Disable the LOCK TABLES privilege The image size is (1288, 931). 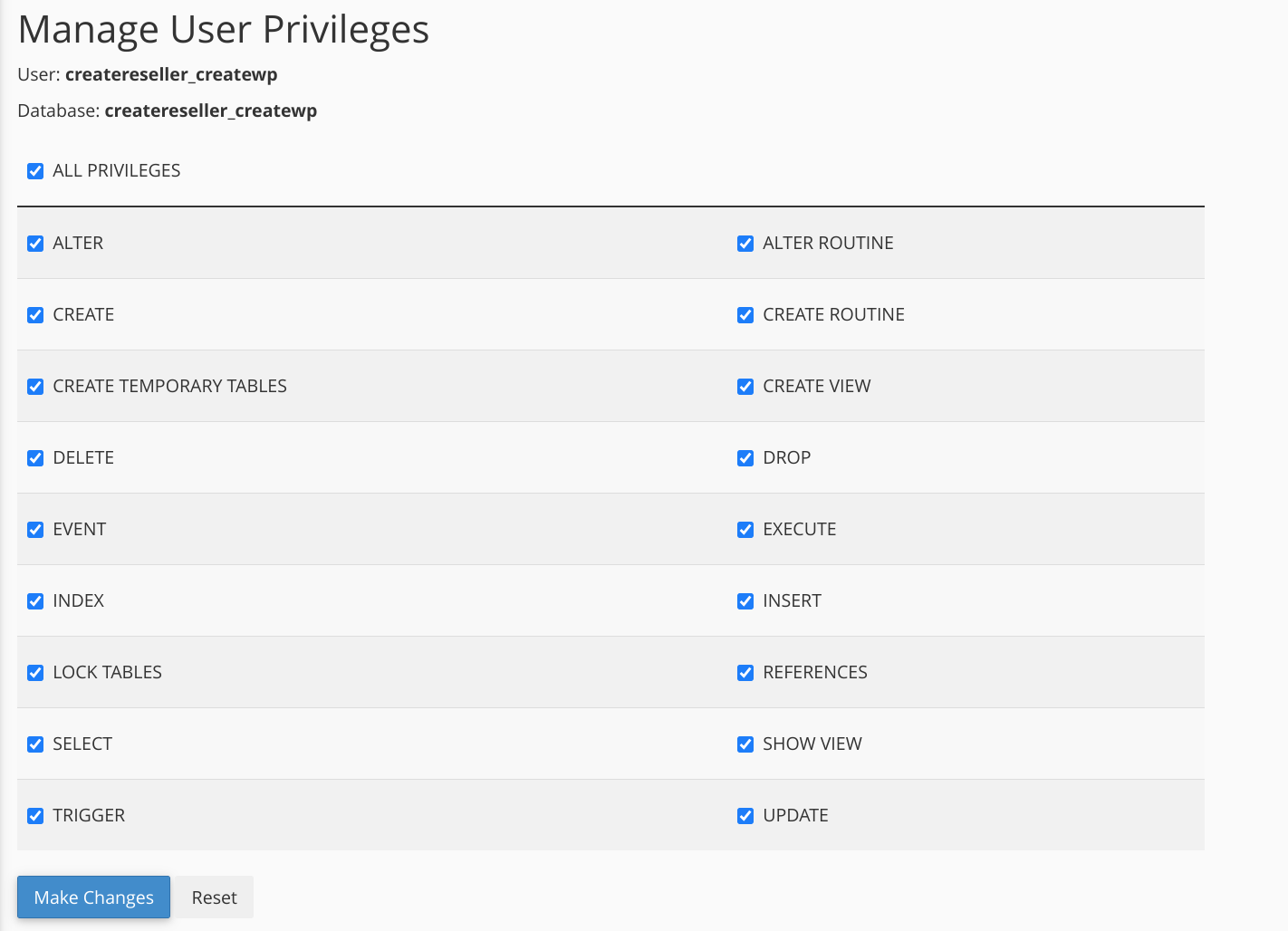coord(35,673)
